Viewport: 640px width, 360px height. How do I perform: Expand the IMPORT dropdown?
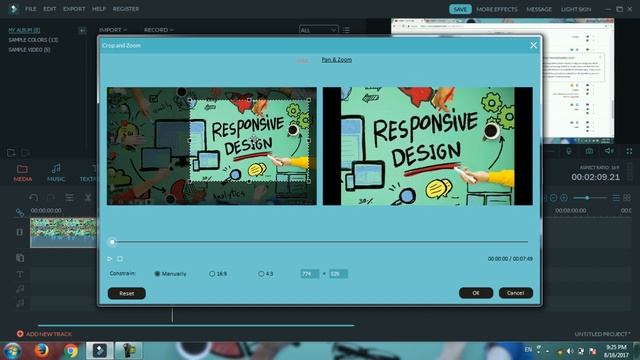tap(113, 30)
